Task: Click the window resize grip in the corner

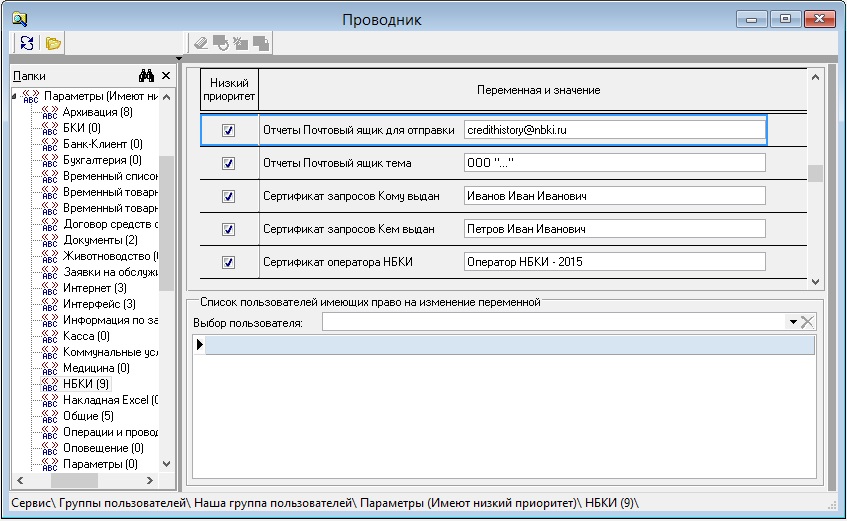Action: [x=832, y=505]
